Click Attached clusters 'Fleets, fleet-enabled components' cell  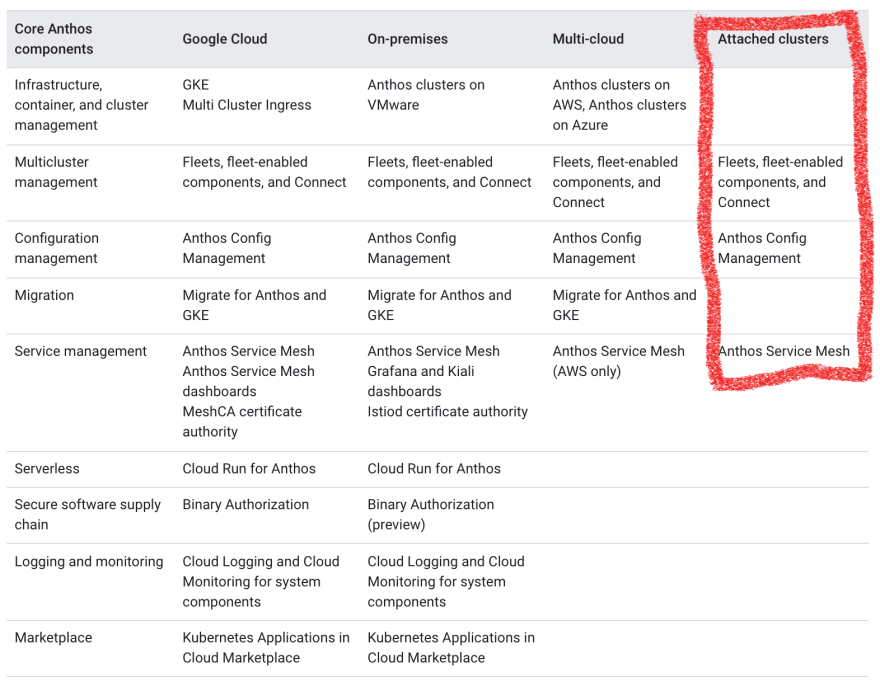(x=780, y=182)
